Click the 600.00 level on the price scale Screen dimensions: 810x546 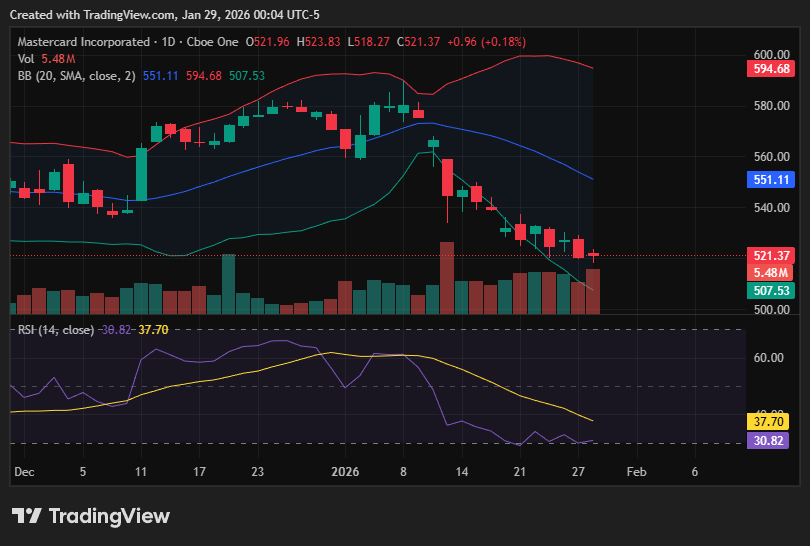point(772,55)
